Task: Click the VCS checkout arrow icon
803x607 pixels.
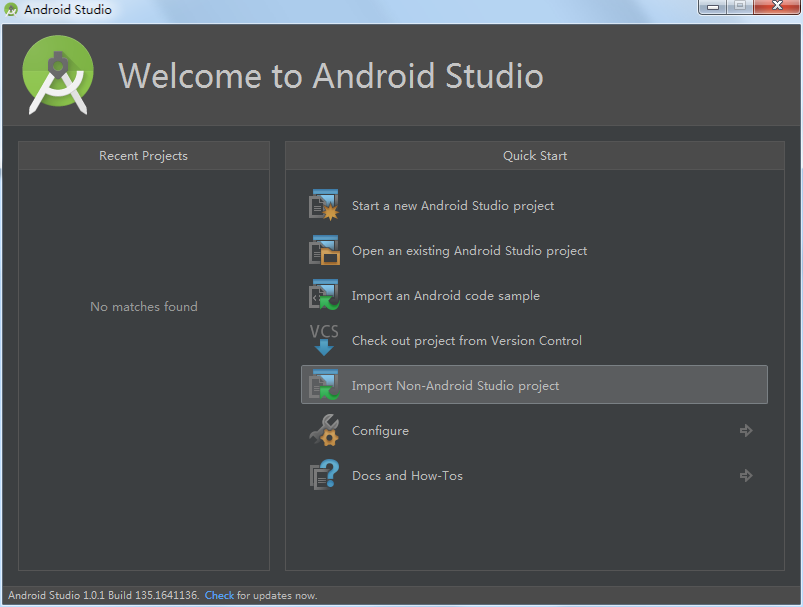Action: (x=323, y=340)
